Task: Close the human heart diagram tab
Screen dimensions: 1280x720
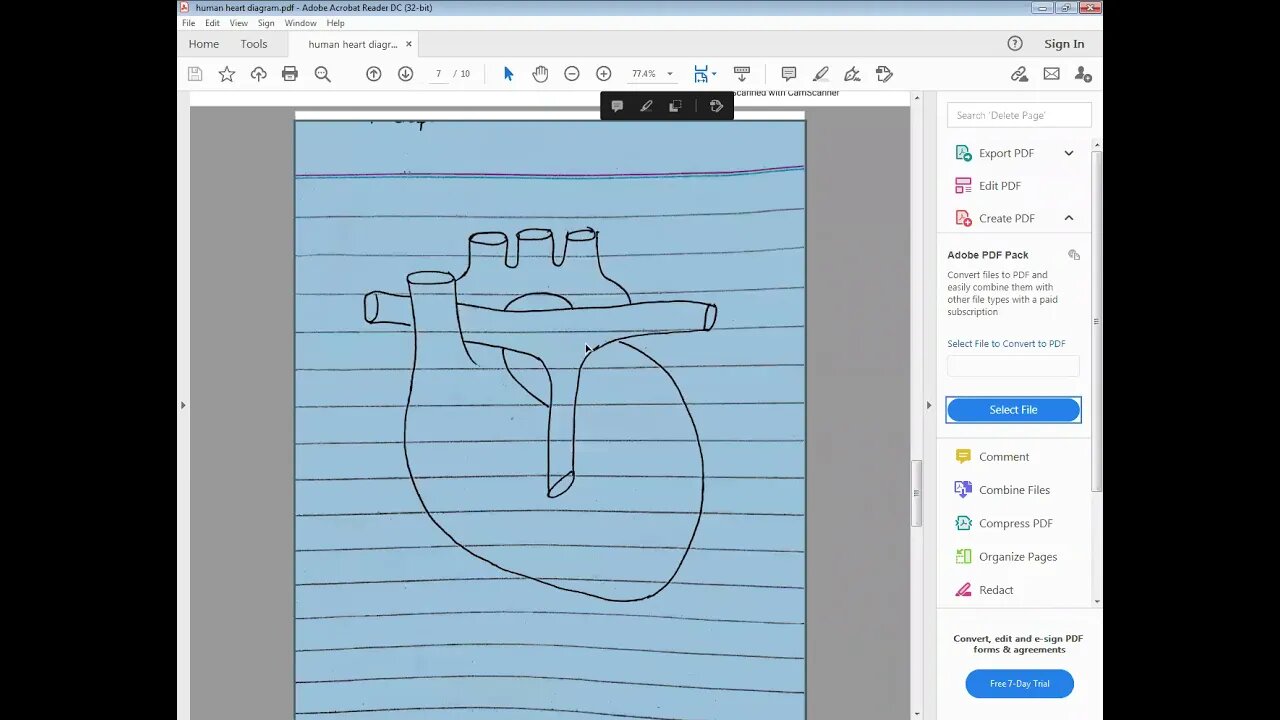Action: click(x=409, y=44)
